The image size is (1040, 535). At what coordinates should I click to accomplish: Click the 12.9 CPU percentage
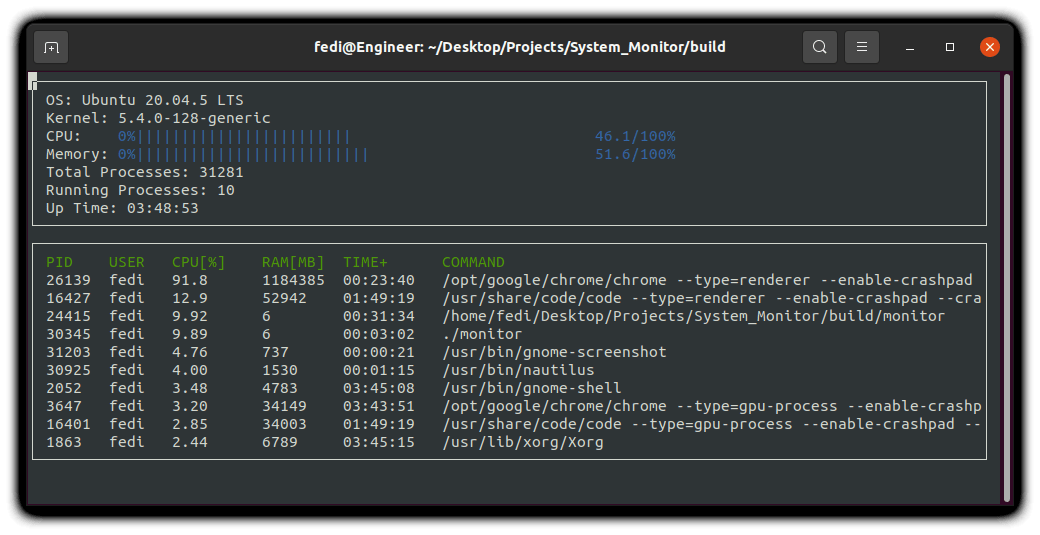[190, 298]
